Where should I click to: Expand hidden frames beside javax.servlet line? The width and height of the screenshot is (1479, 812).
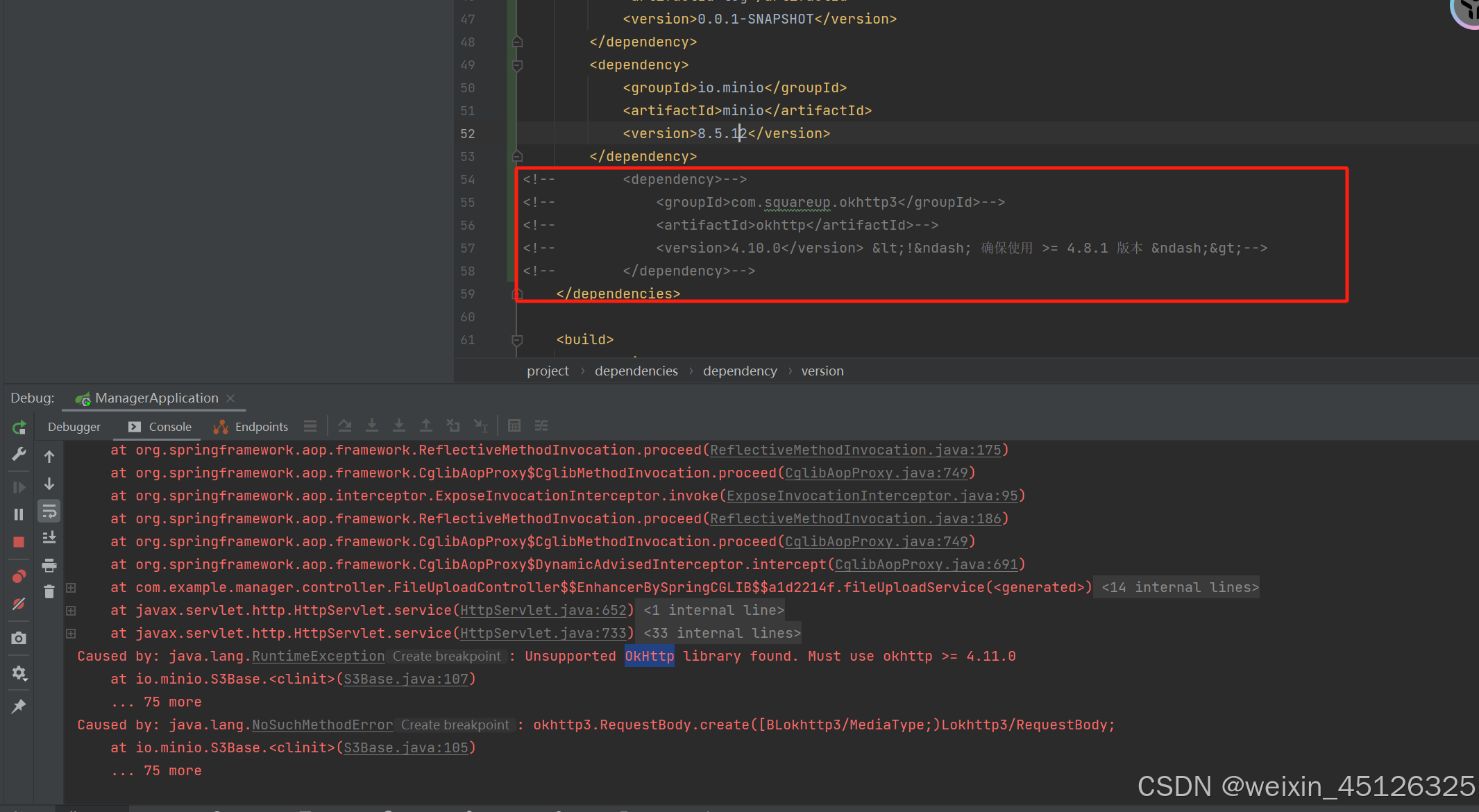(x=71, y=610)
